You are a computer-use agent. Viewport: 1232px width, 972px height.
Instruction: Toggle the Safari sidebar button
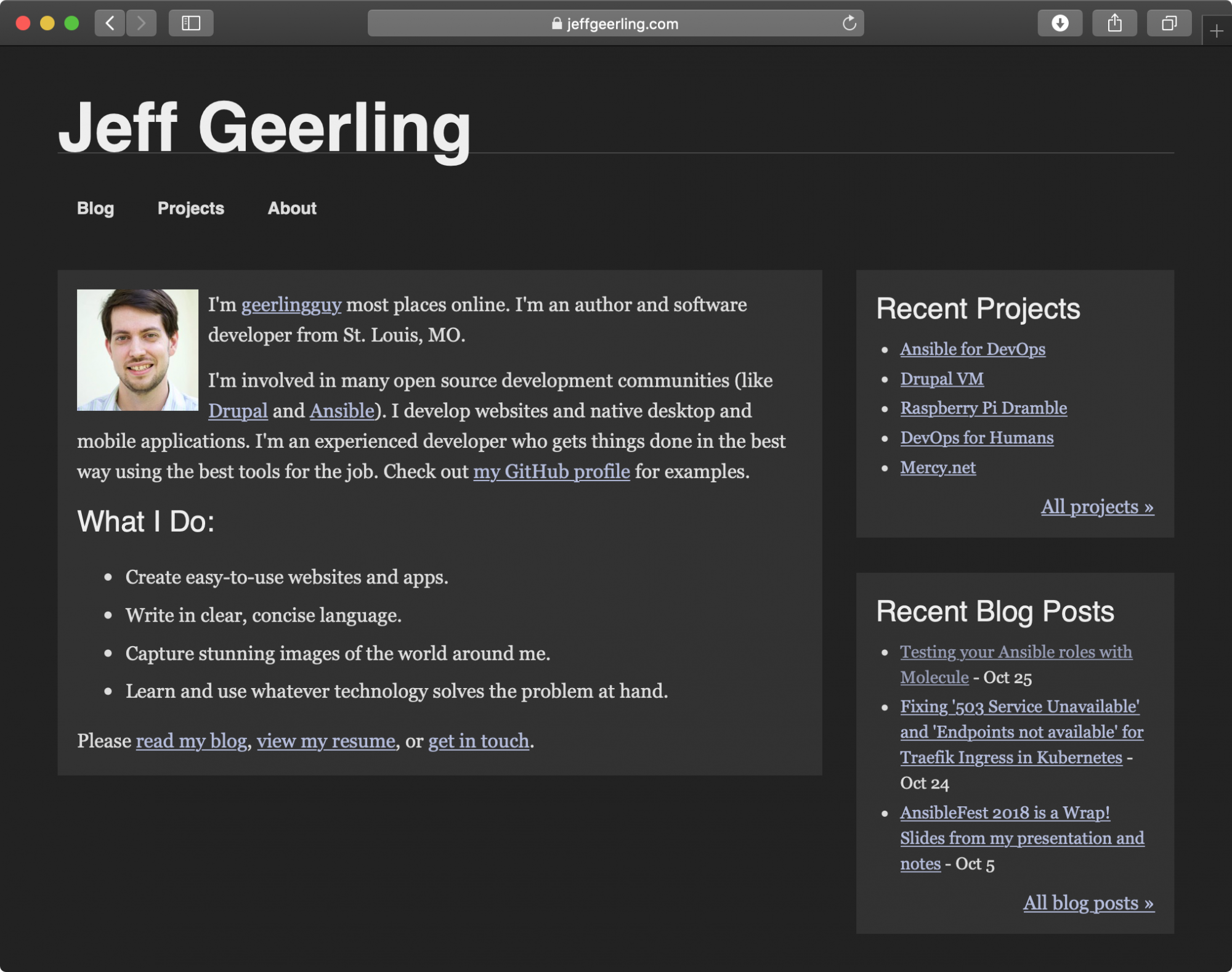pyautogui.click(x=191, y=23)
